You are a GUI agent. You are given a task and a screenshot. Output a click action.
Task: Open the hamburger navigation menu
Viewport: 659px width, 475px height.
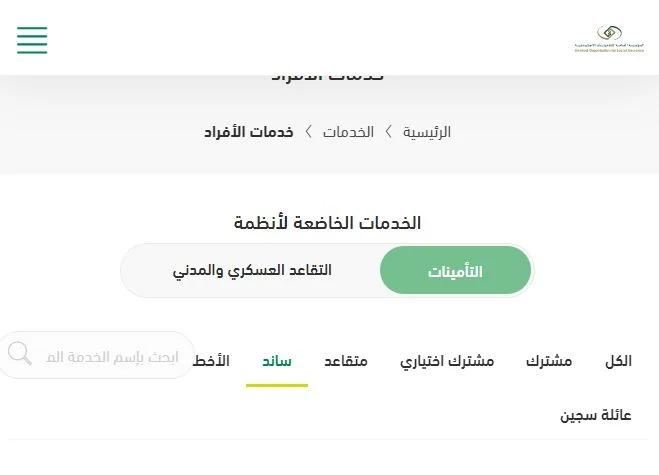32,40
